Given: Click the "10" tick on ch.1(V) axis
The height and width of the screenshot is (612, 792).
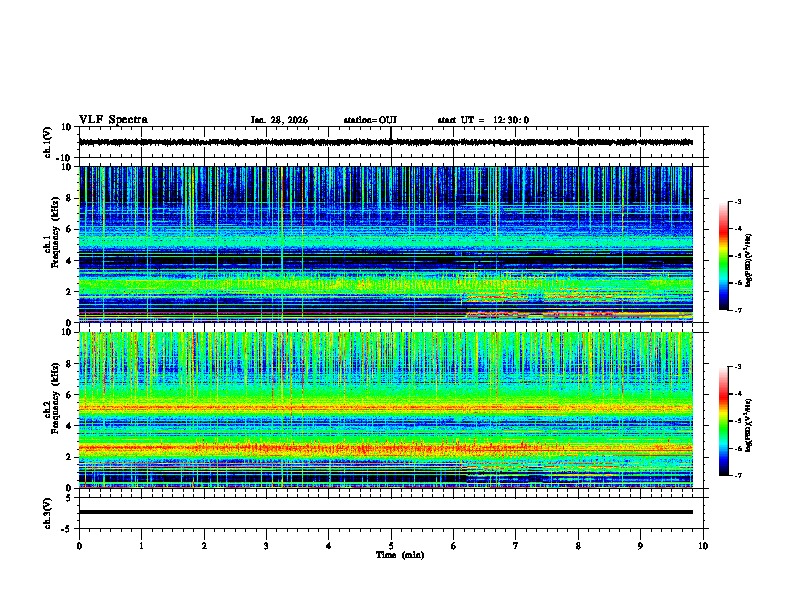Looking at the screenshot, I should click(67, 127).
